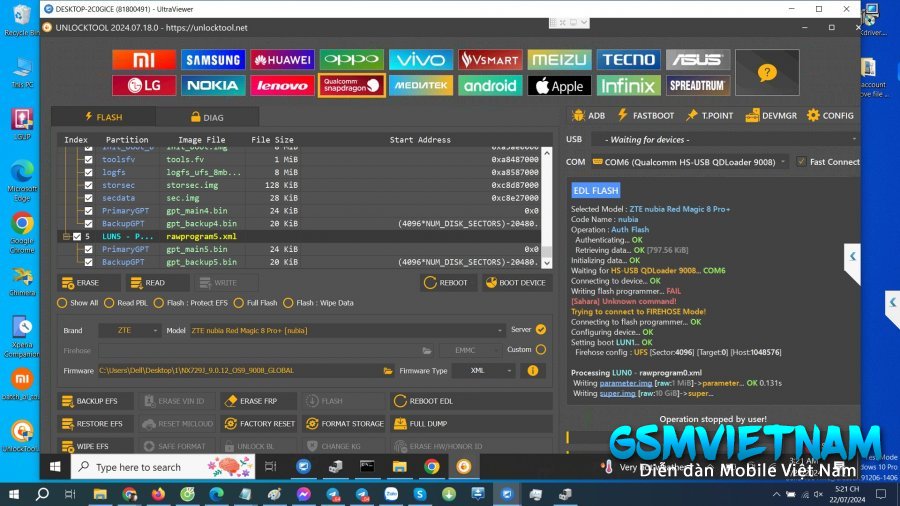Open DEVMGR device manager
The image size is (900, 506).
tap(771, 115)
